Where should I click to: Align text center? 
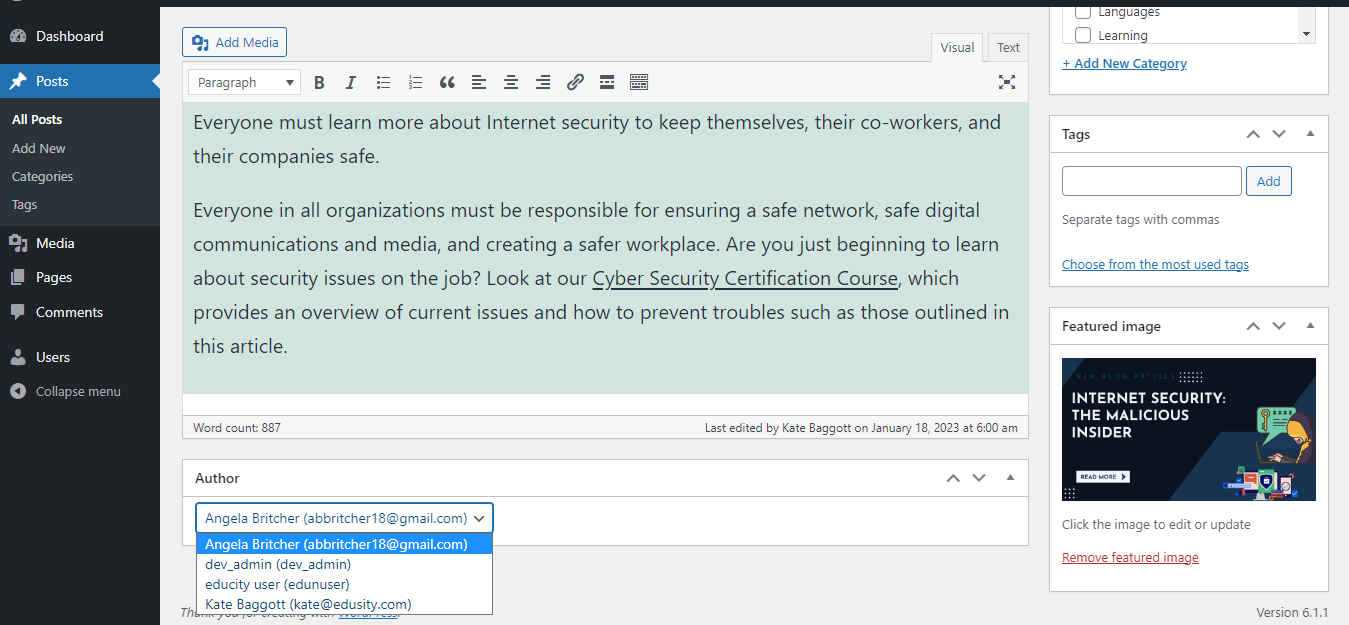click(511, 82)
